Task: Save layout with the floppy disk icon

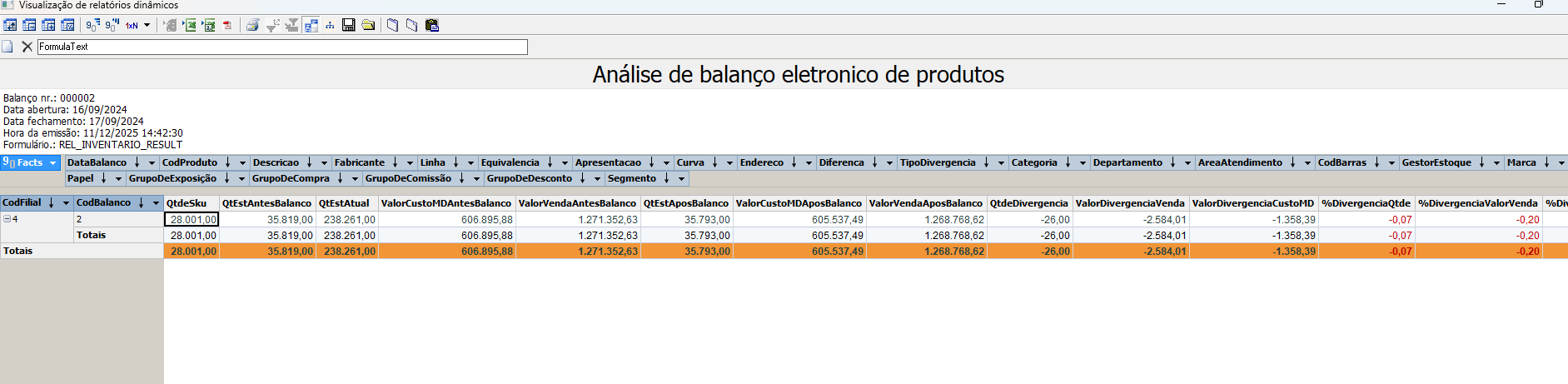Action: click(x=349, y=25)
